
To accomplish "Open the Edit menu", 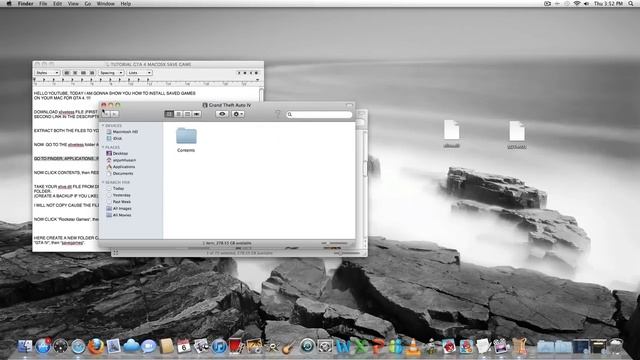I will (x=58, y=4).
